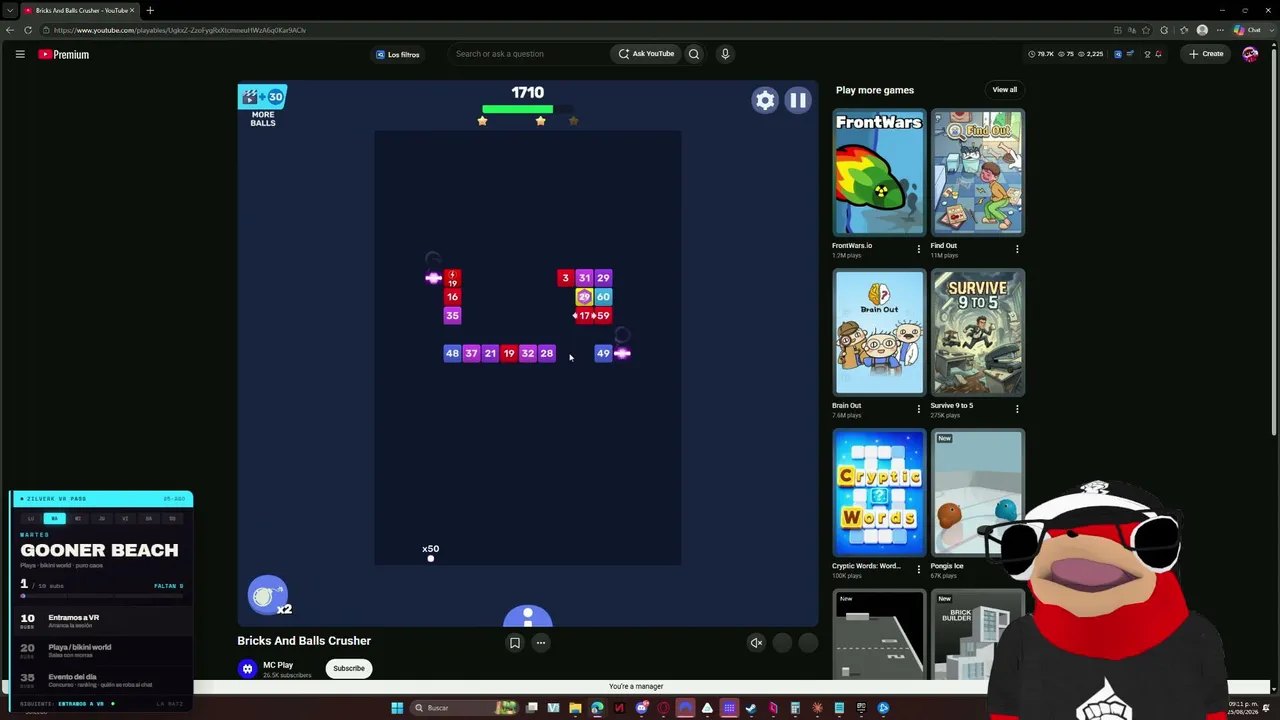
Task: Open the Cryptic Words game thumbnail
Action: tap(879, 493)
